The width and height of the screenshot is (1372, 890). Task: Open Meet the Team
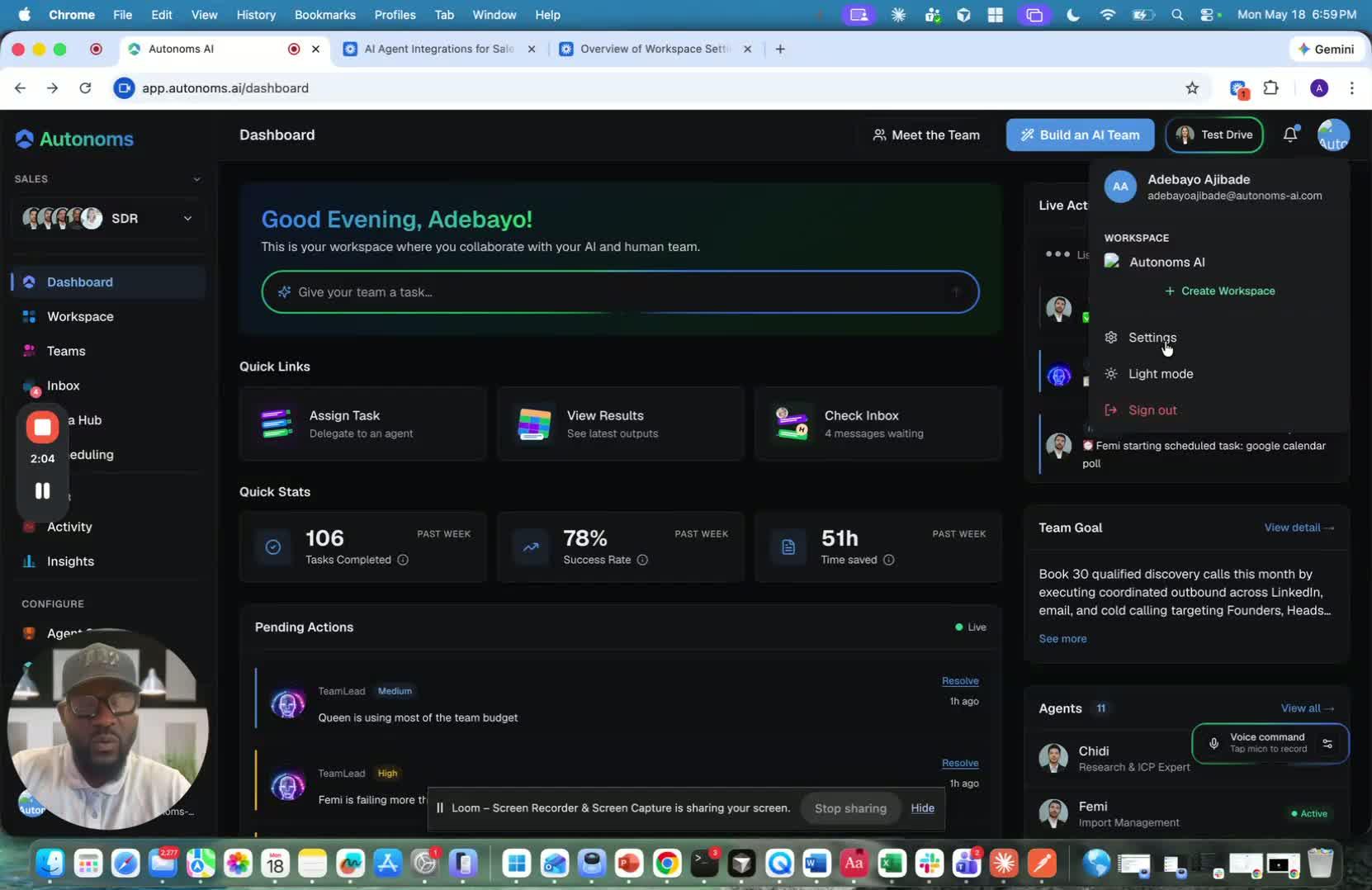[x=926, y=135]
